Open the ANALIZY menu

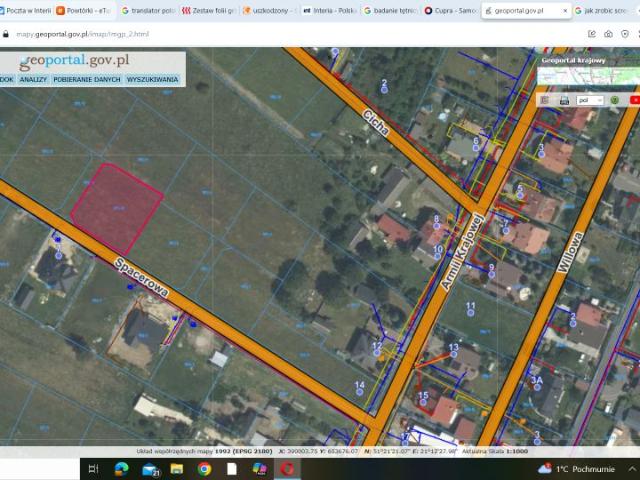tap(33, 79)
